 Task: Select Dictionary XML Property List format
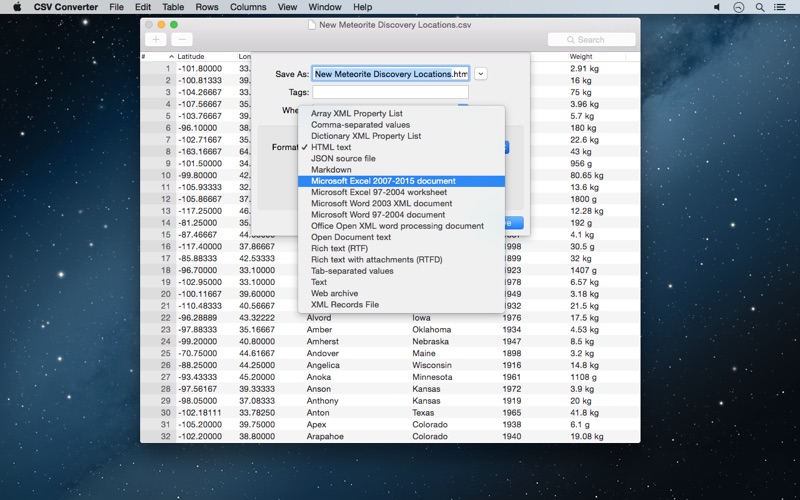click(x=402, y=136)
